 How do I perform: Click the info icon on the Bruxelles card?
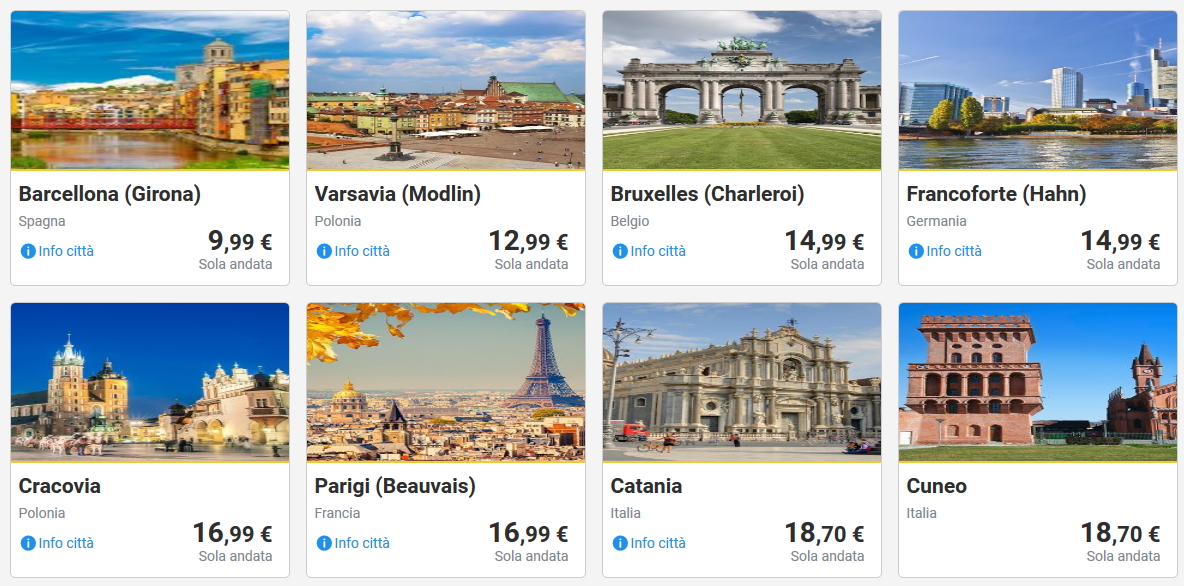[x=620, y=251]
